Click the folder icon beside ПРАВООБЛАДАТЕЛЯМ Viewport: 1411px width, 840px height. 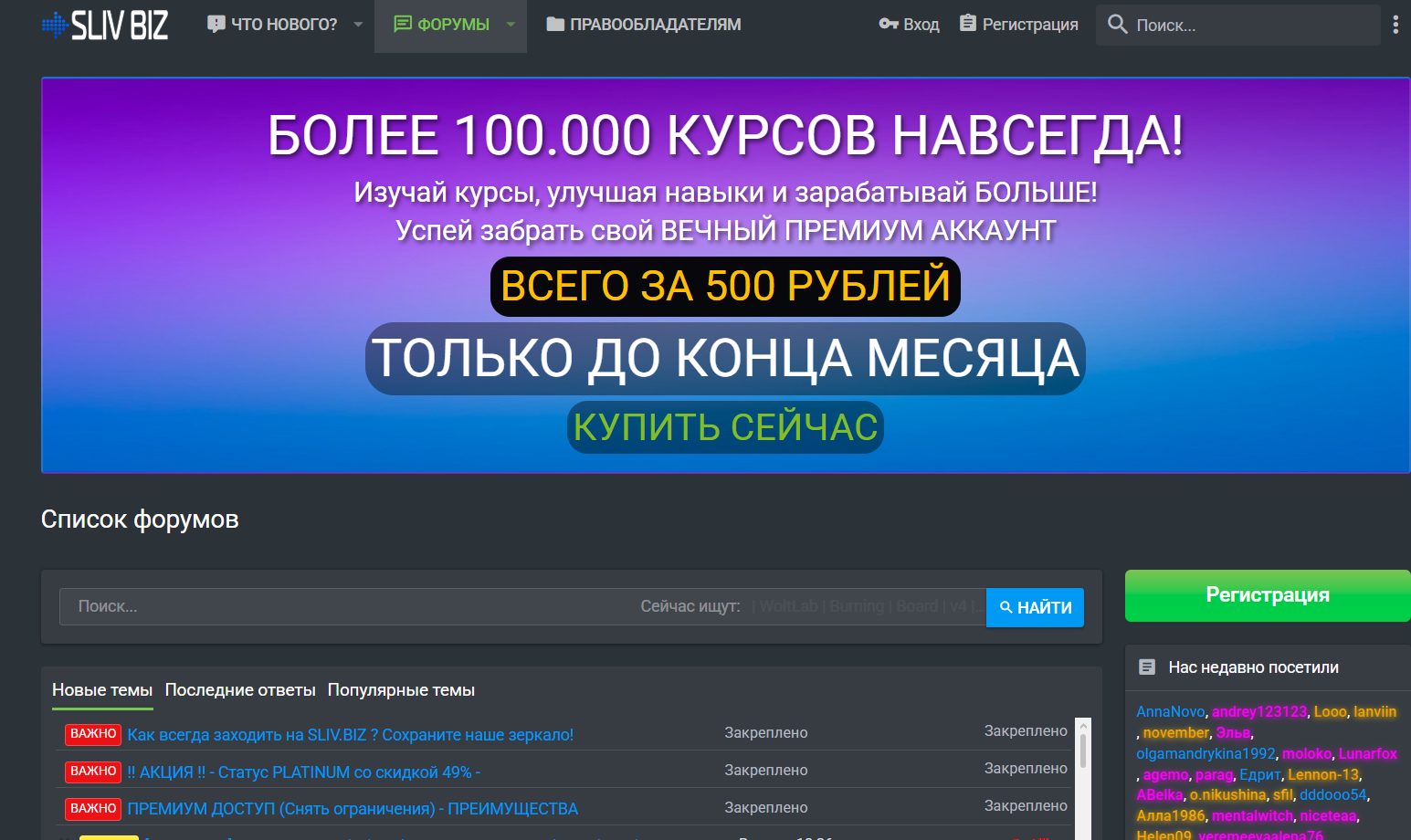554,25
